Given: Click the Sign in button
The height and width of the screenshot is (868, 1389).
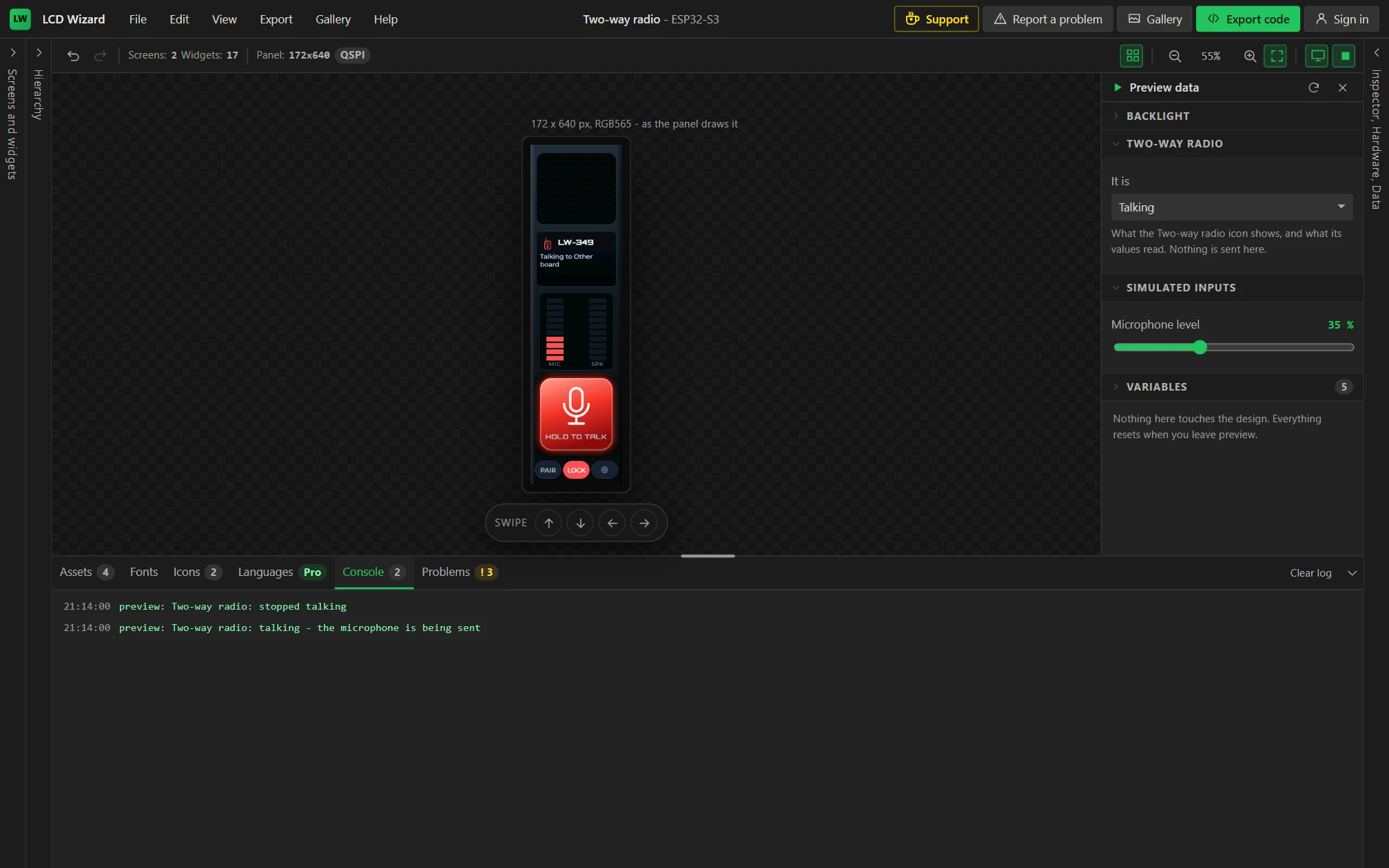Looking at the screenshot, I should pyautogui.click(x=1341, y=19).
